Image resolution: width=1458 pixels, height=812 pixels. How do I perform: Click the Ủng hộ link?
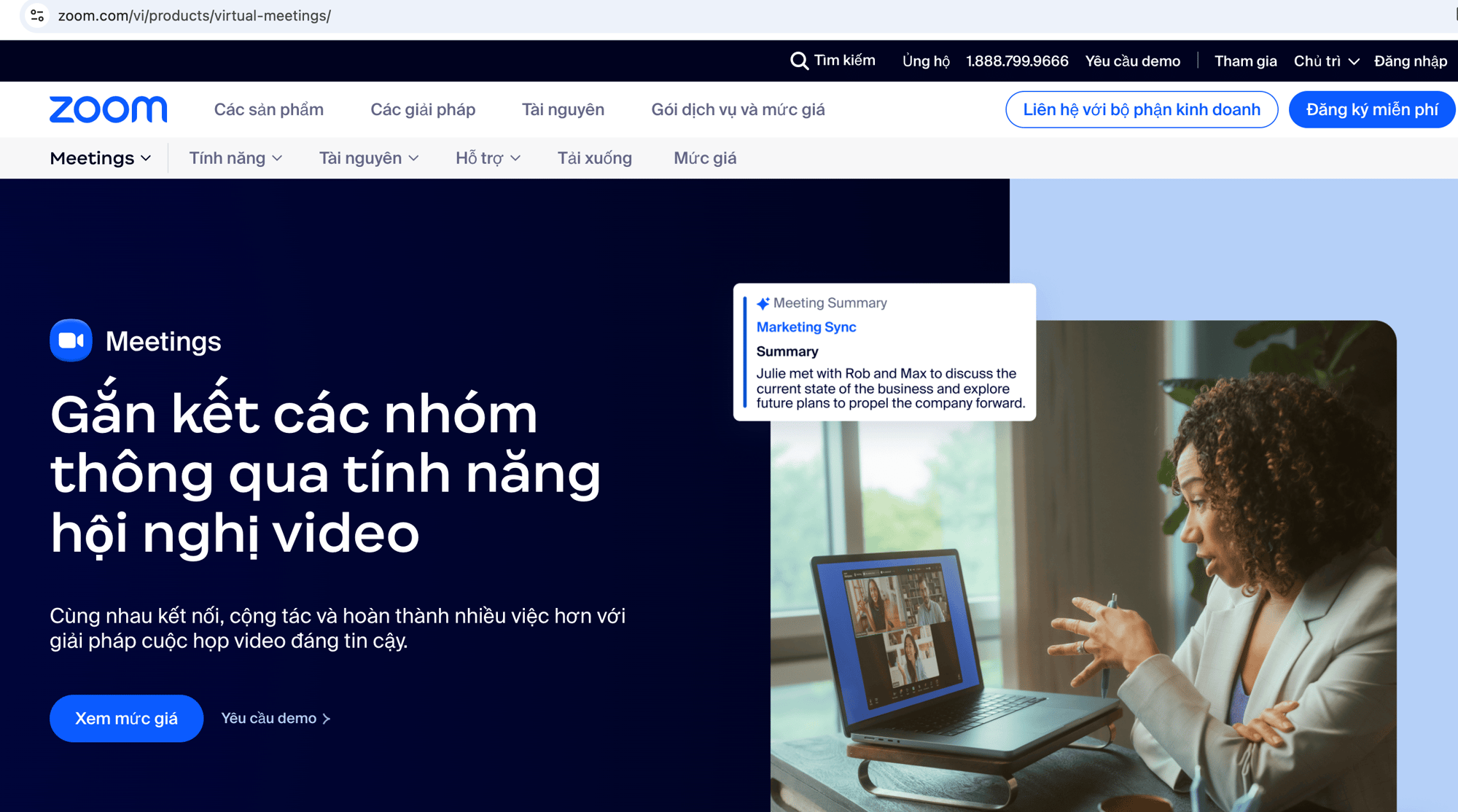click(x=926, y=61)
